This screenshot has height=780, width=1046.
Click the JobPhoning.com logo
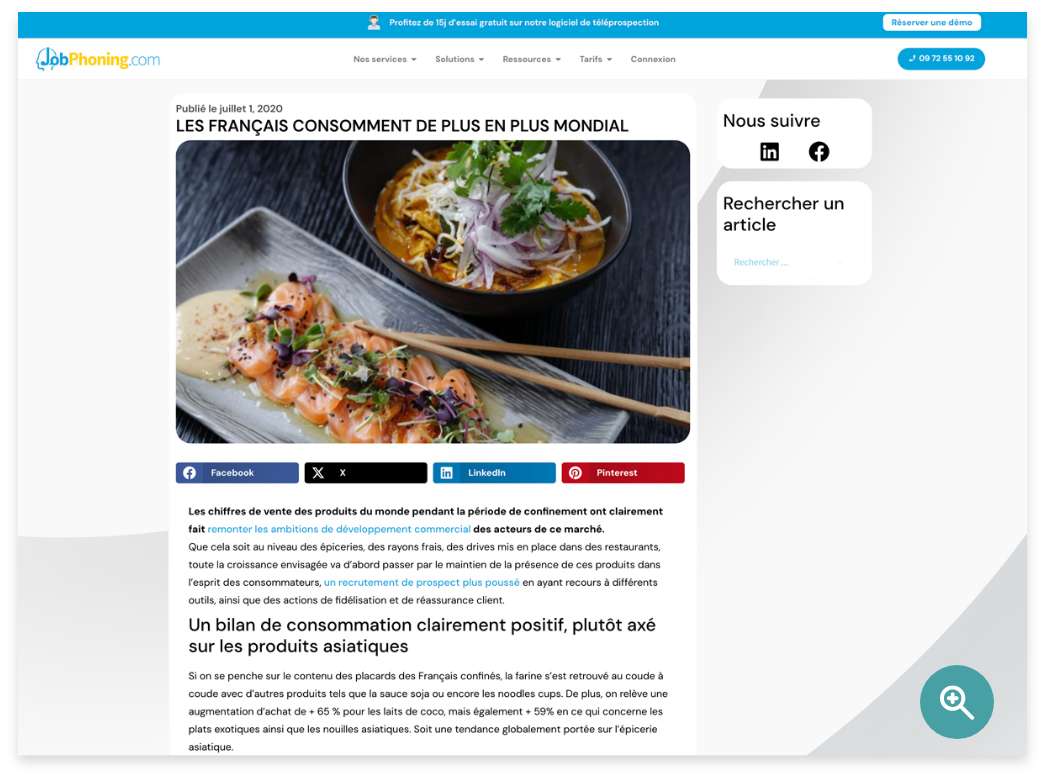(98, 59)
